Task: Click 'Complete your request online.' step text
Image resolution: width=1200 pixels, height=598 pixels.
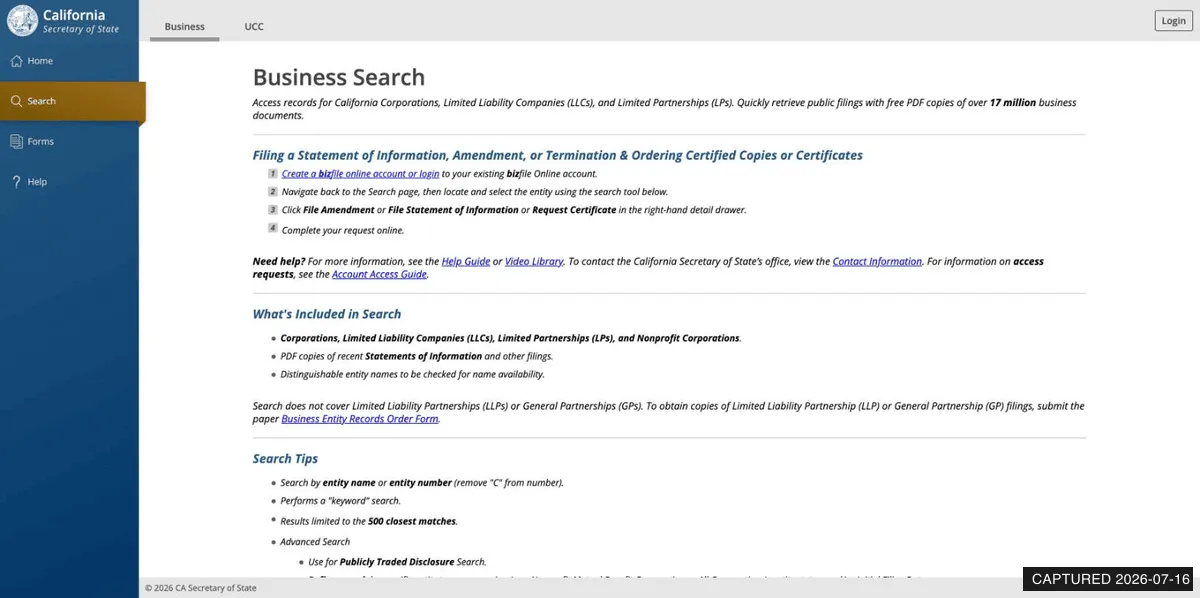Action: [x=343, y=230]
